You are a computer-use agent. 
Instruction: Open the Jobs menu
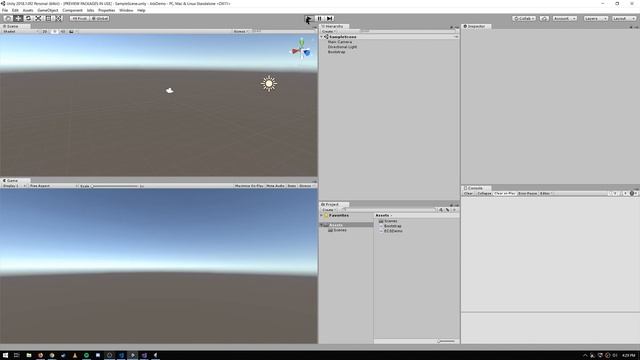(x=90, y=10)
